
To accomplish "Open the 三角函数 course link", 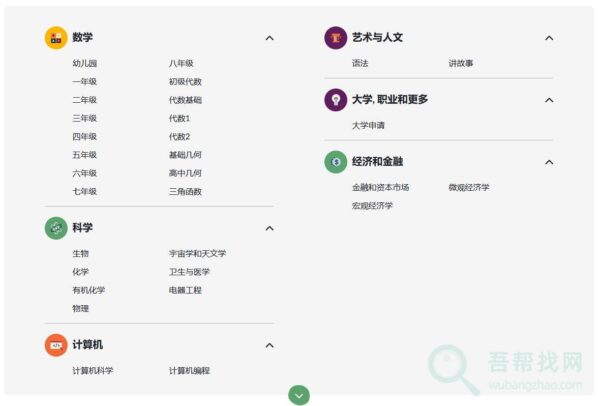I will [x=185, y=191].
